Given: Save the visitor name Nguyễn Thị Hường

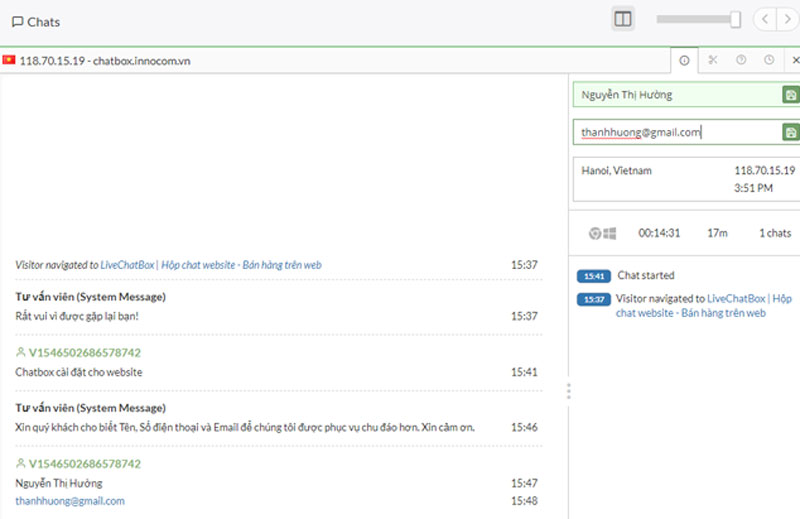Looking at the screenshot, I should pyautogui.click(x=790, y=94).
